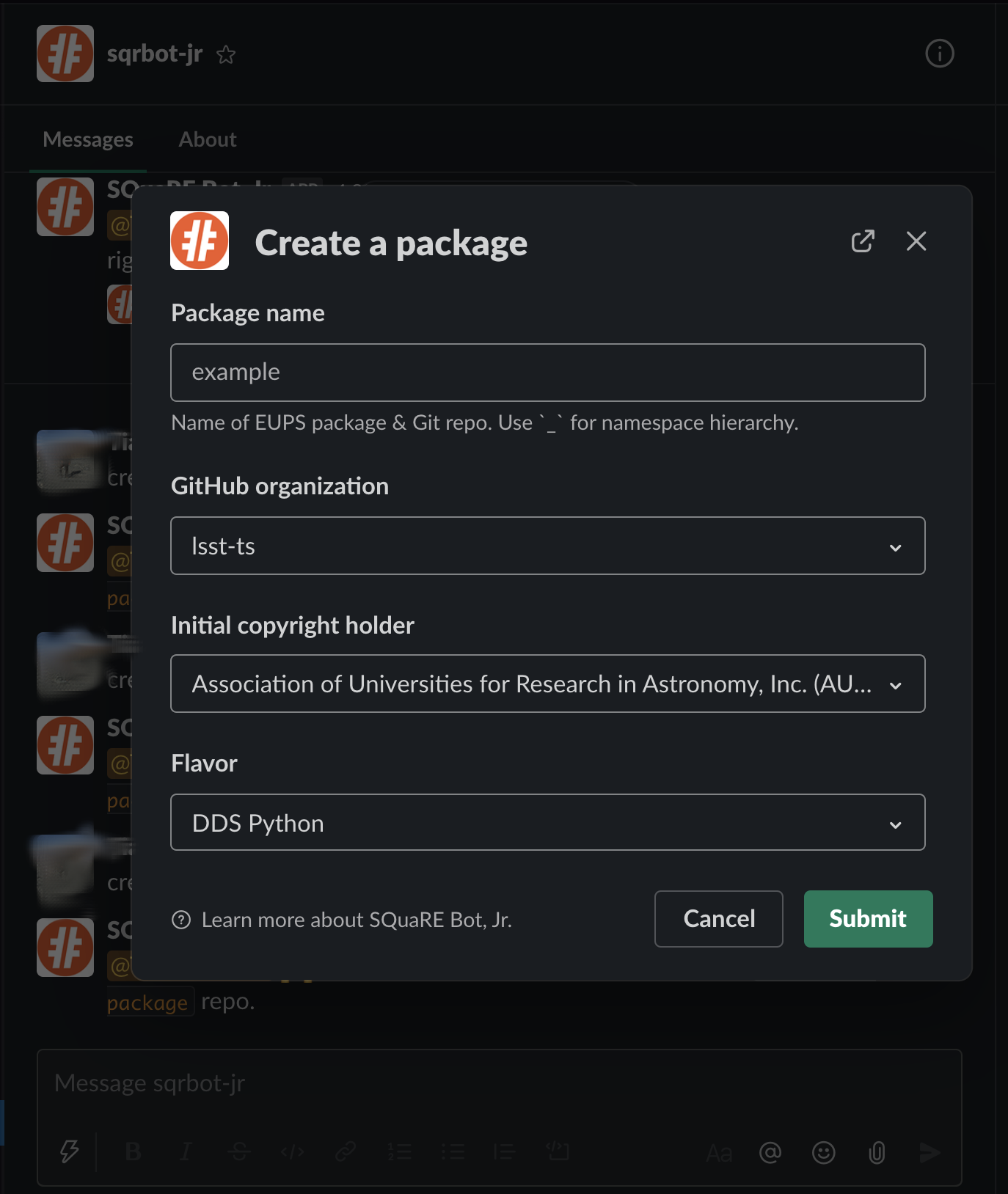Pop out the modal into new window
Image resolution: width=1008 pixels, height=1194 pixels.
coord(863,241)
